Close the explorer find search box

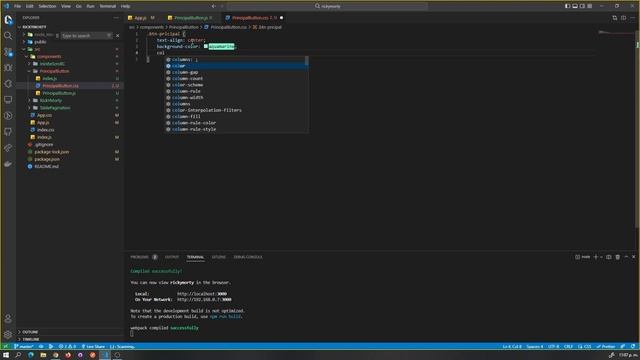coord(118,36)
